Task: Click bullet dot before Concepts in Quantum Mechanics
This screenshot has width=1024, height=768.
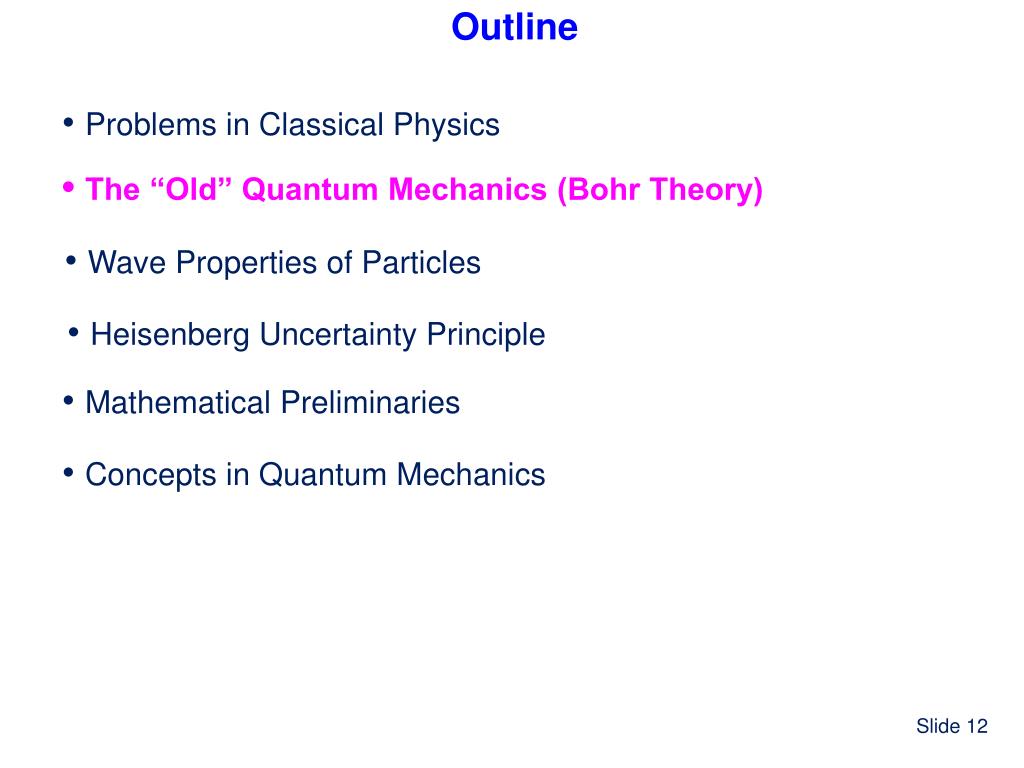Action: point(69,472)
